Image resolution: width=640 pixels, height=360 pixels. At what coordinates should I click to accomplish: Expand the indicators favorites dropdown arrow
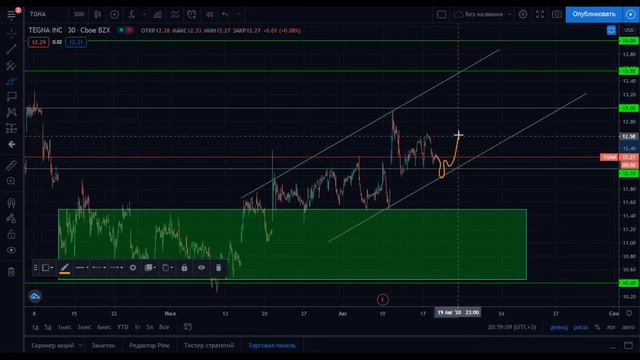click(x=144, y=14)
